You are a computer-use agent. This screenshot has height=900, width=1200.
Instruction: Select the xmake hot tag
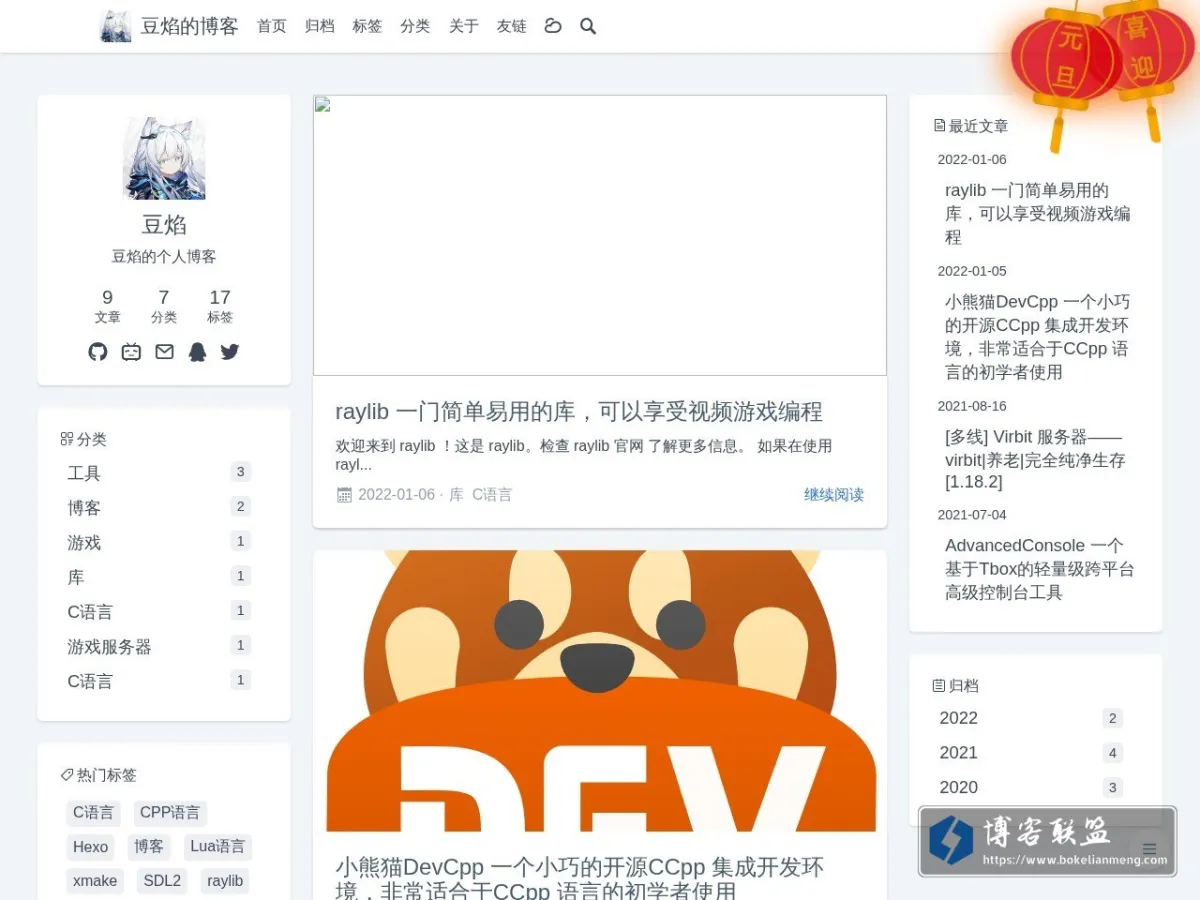[x=95, y=881]
